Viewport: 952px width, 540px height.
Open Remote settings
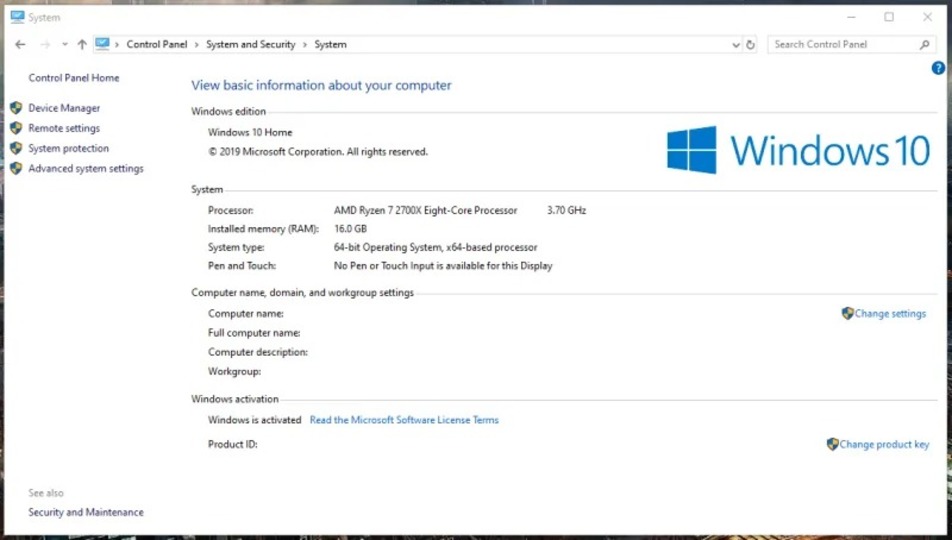(64, 128)
